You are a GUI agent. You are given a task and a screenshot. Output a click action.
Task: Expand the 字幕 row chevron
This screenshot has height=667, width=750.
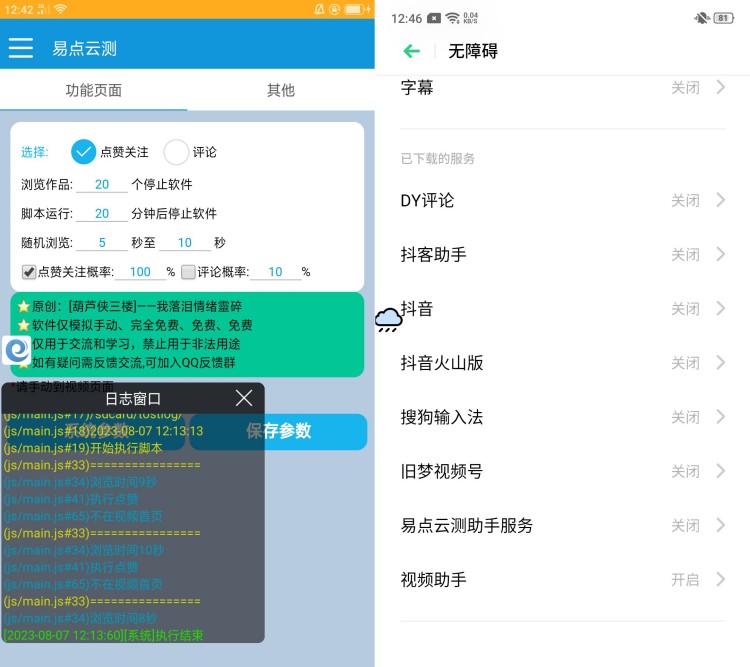(x=721, y=87)
